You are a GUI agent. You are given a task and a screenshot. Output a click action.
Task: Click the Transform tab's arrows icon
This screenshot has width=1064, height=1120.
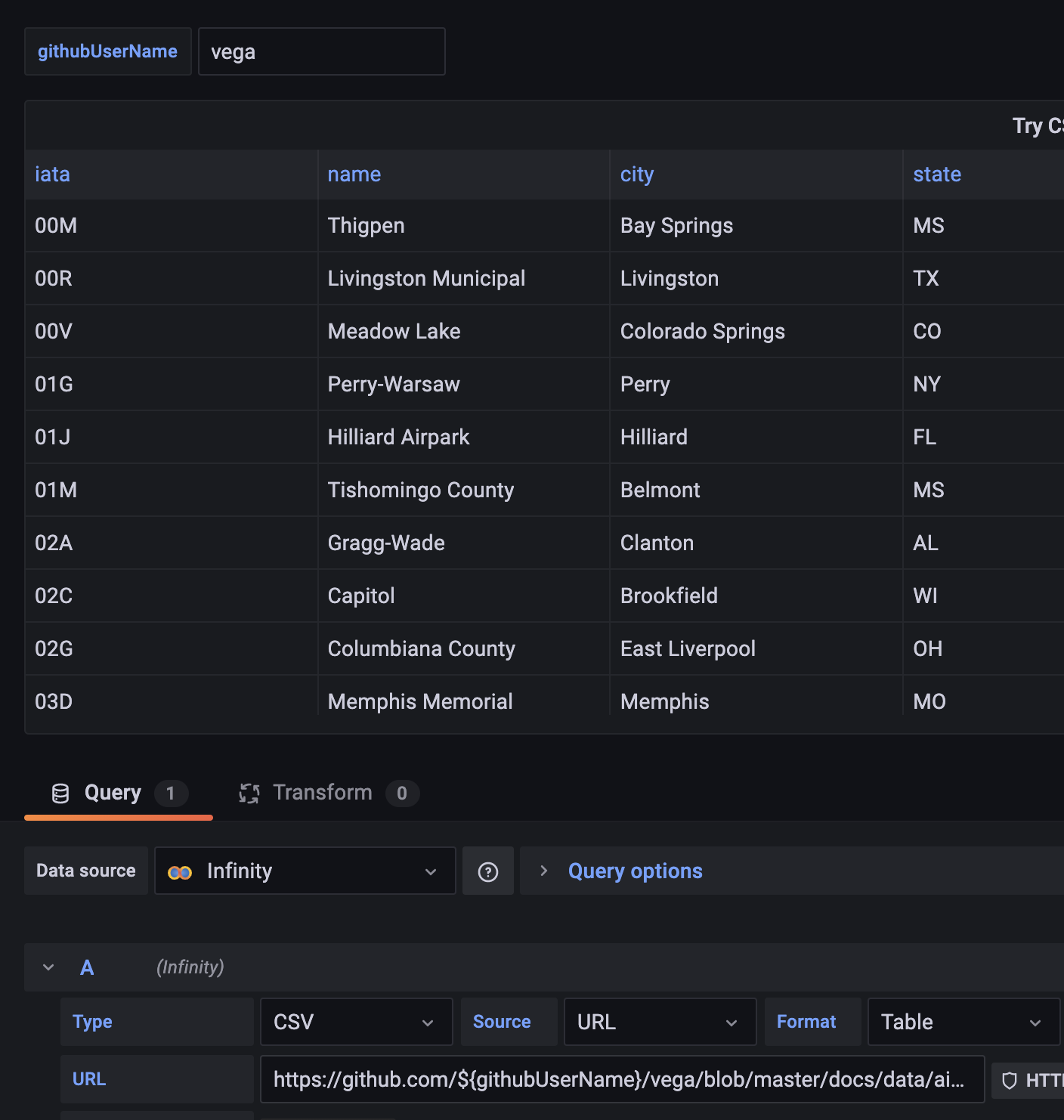coord(249,793)
